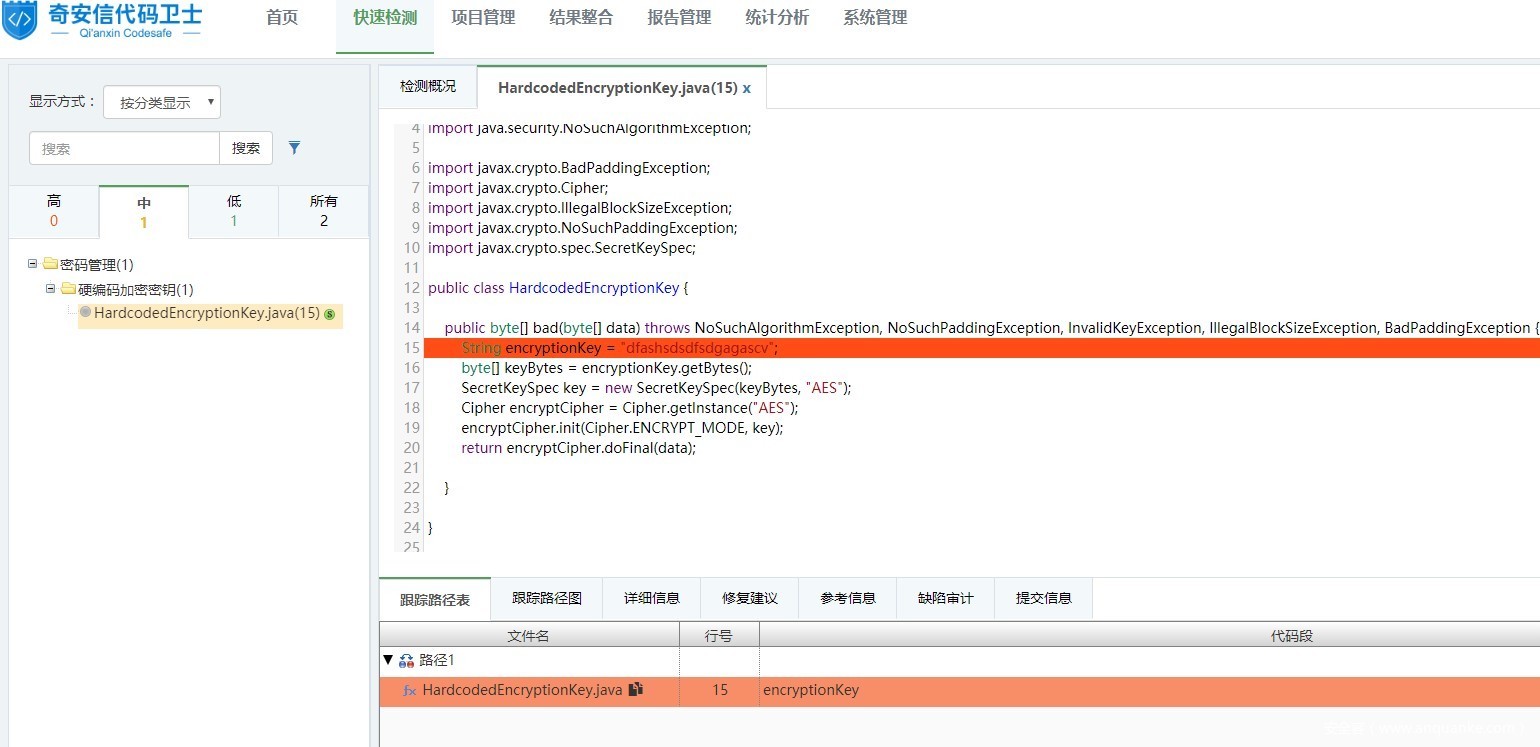This screenshot has height=747, width=1540.
Task: Select HardcodedEncryptionKey.java(15) in the defect tree
Action: [x=206, y=314]
